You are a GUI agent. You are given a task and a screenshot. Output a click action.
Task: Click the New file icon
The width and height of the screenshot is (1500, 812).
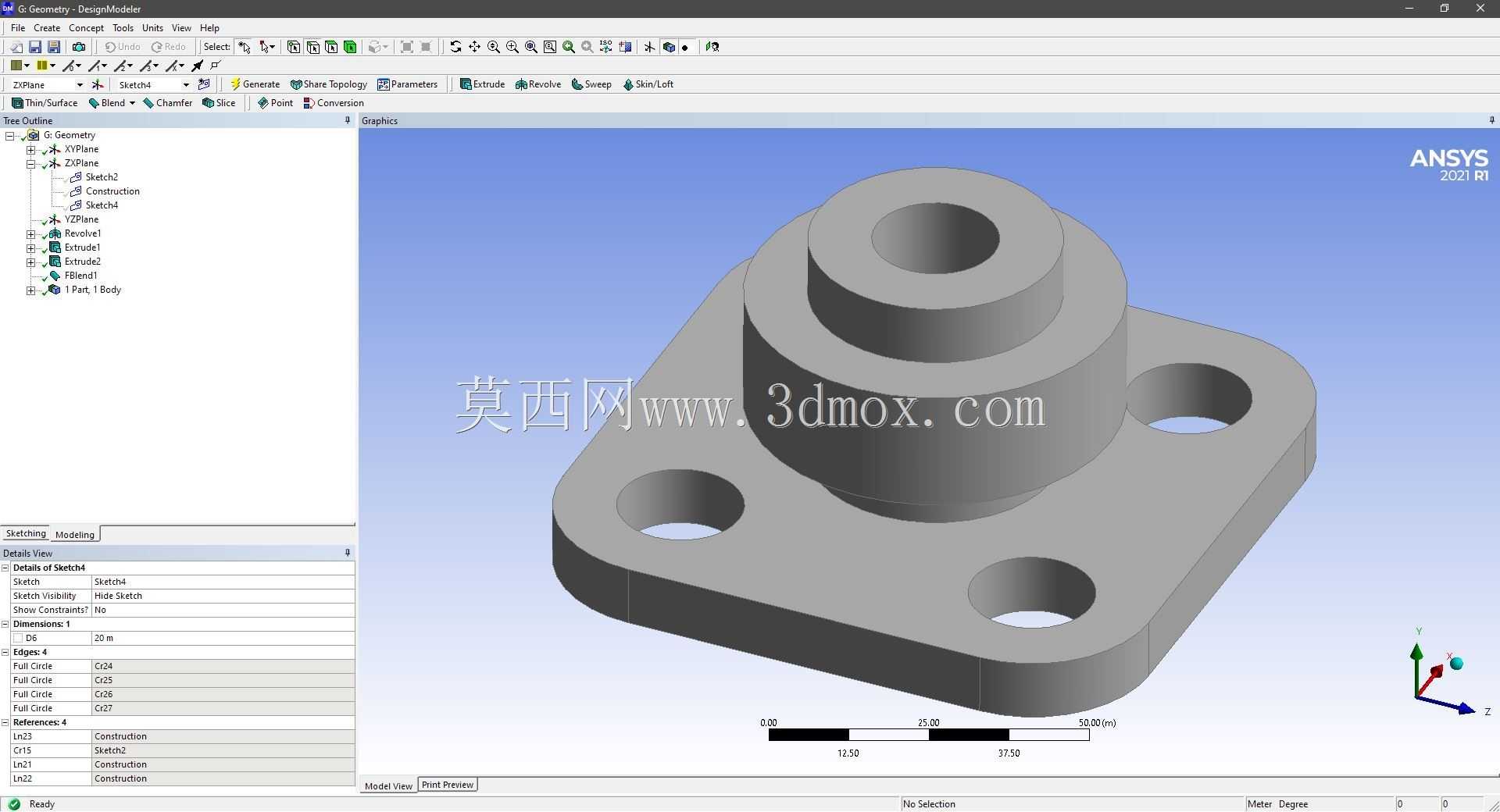[16, 47]
